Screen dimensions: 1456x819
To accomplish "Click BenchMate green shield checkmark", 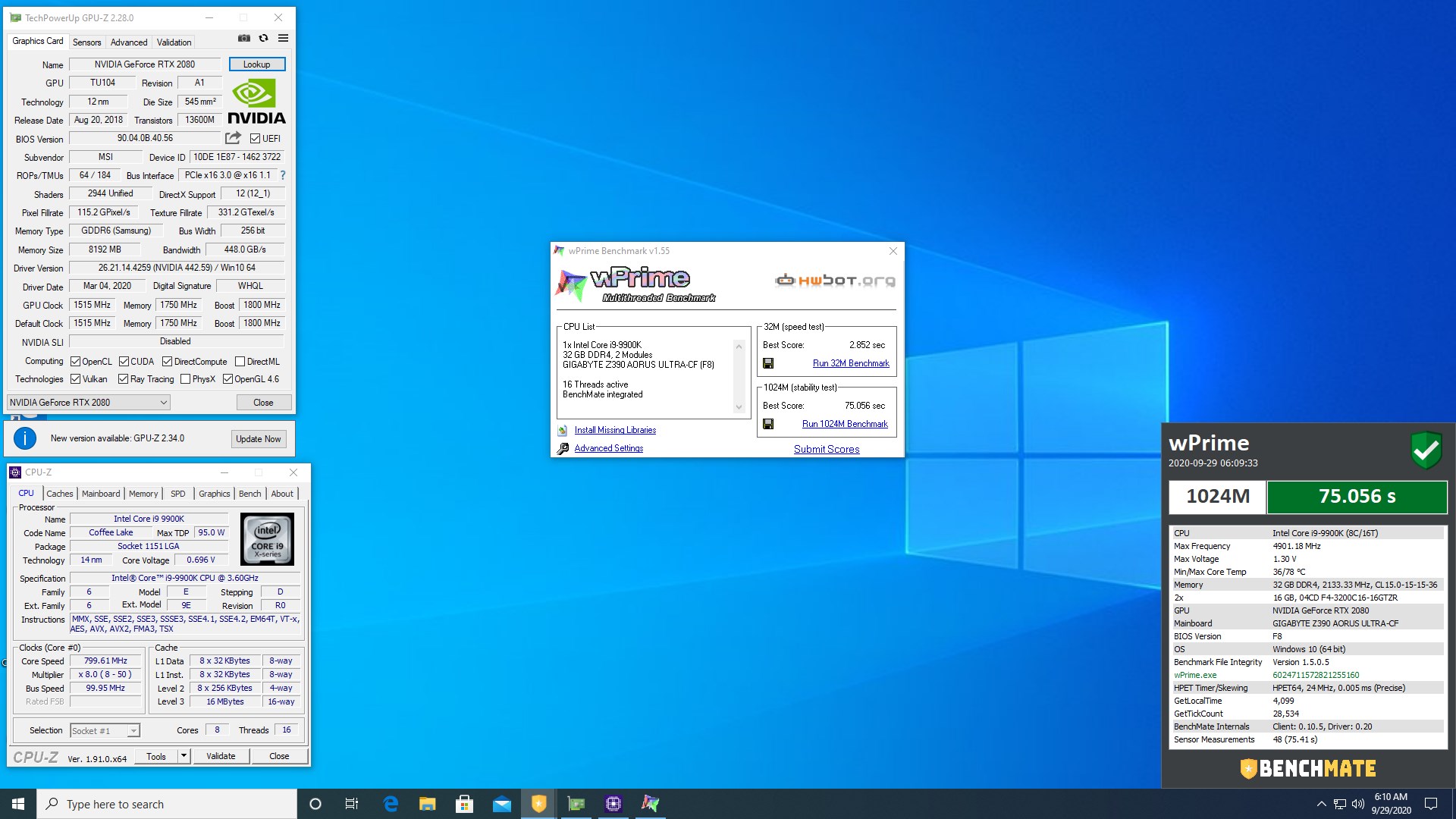I will tap(1426, 450).
